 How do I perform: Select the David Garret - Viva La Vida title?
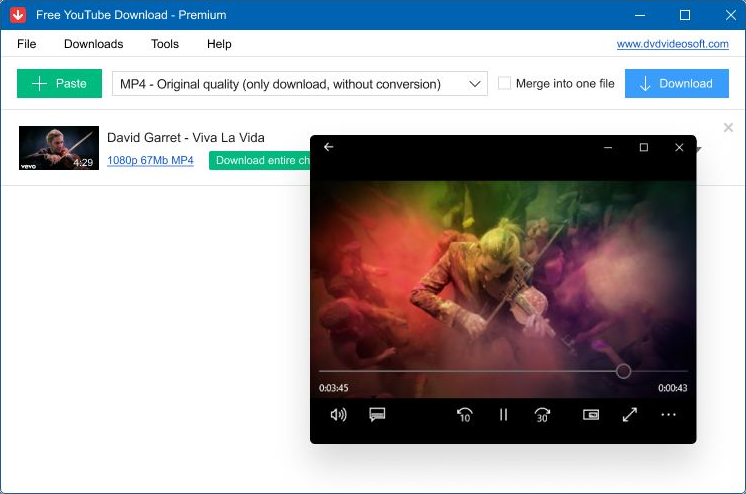186,138
